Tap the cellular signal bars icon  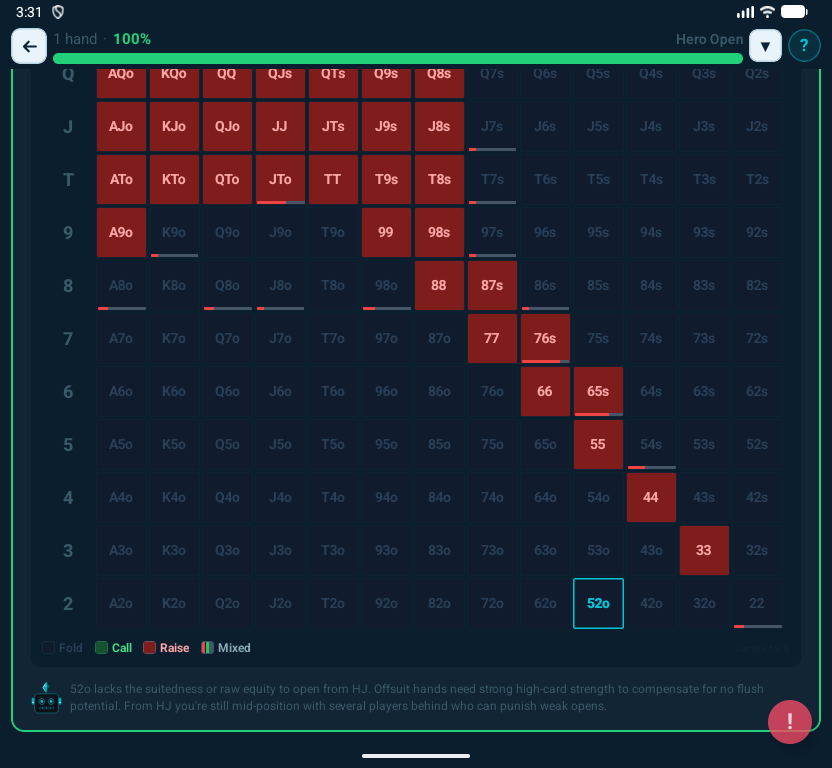point(744,12)
